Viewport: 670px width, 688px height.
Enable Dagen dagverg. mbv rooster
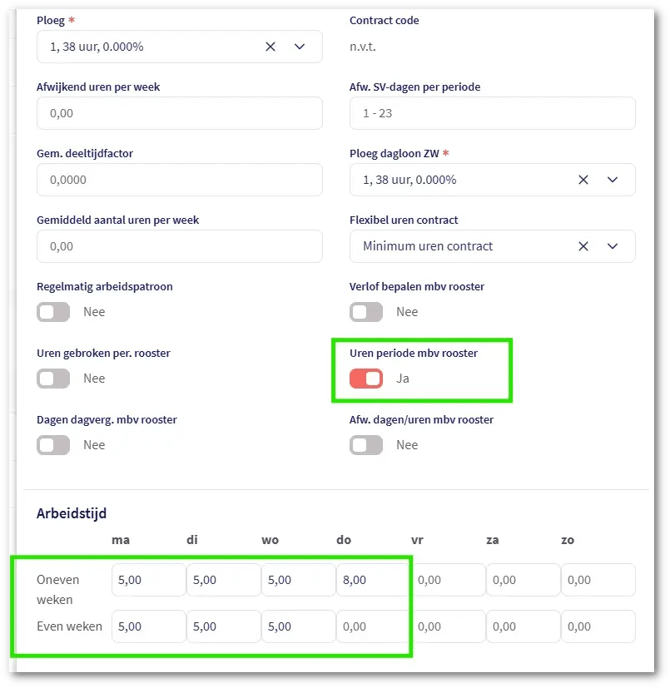point(53,445)
